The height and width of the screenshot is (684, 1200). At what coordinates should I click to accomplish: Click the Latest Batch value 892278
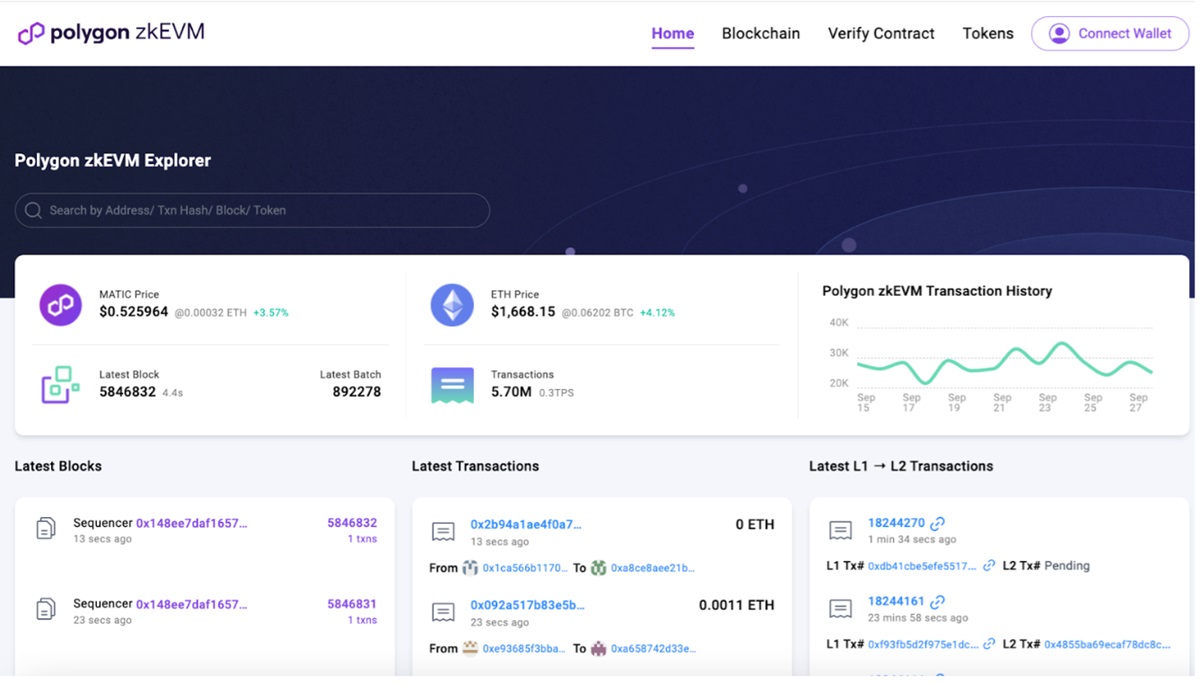click(x=357, y=392)
